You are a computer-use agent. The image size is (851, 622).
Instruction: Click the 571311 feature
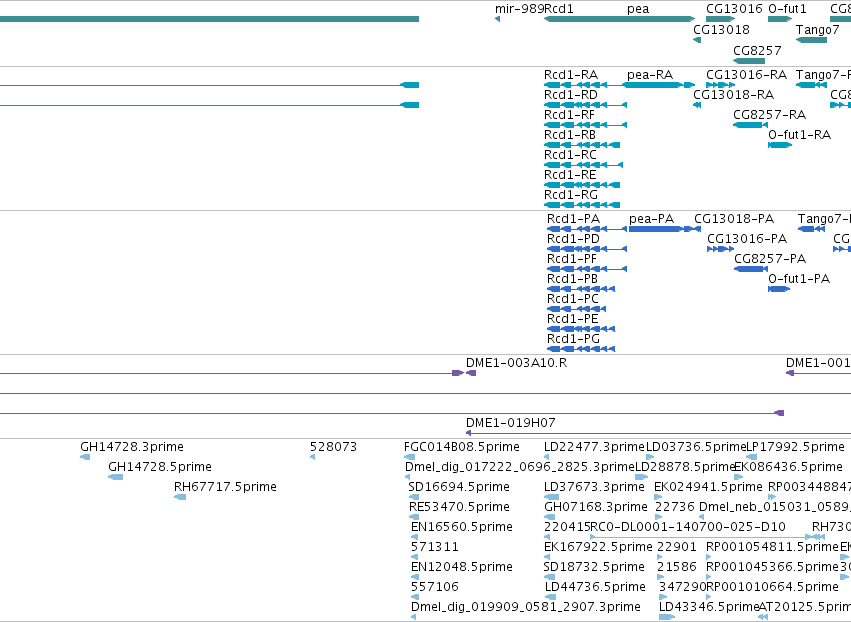pos(415,557)
